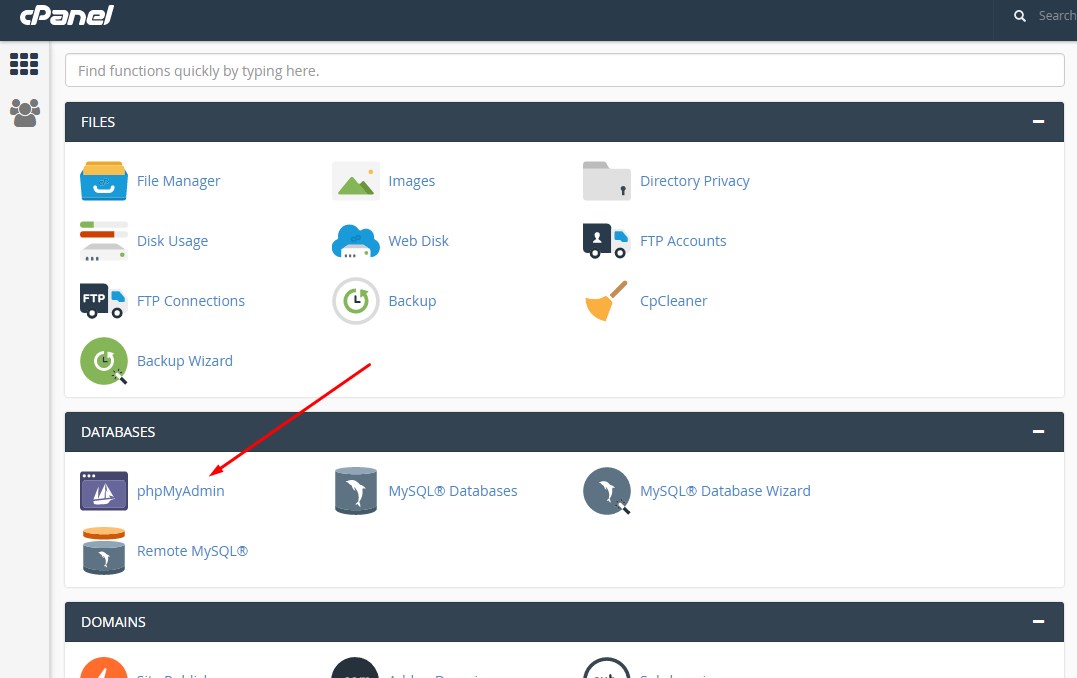
Task: Click the DATABASES section heading
Action: pyautogui.click(x=118, y=431)
